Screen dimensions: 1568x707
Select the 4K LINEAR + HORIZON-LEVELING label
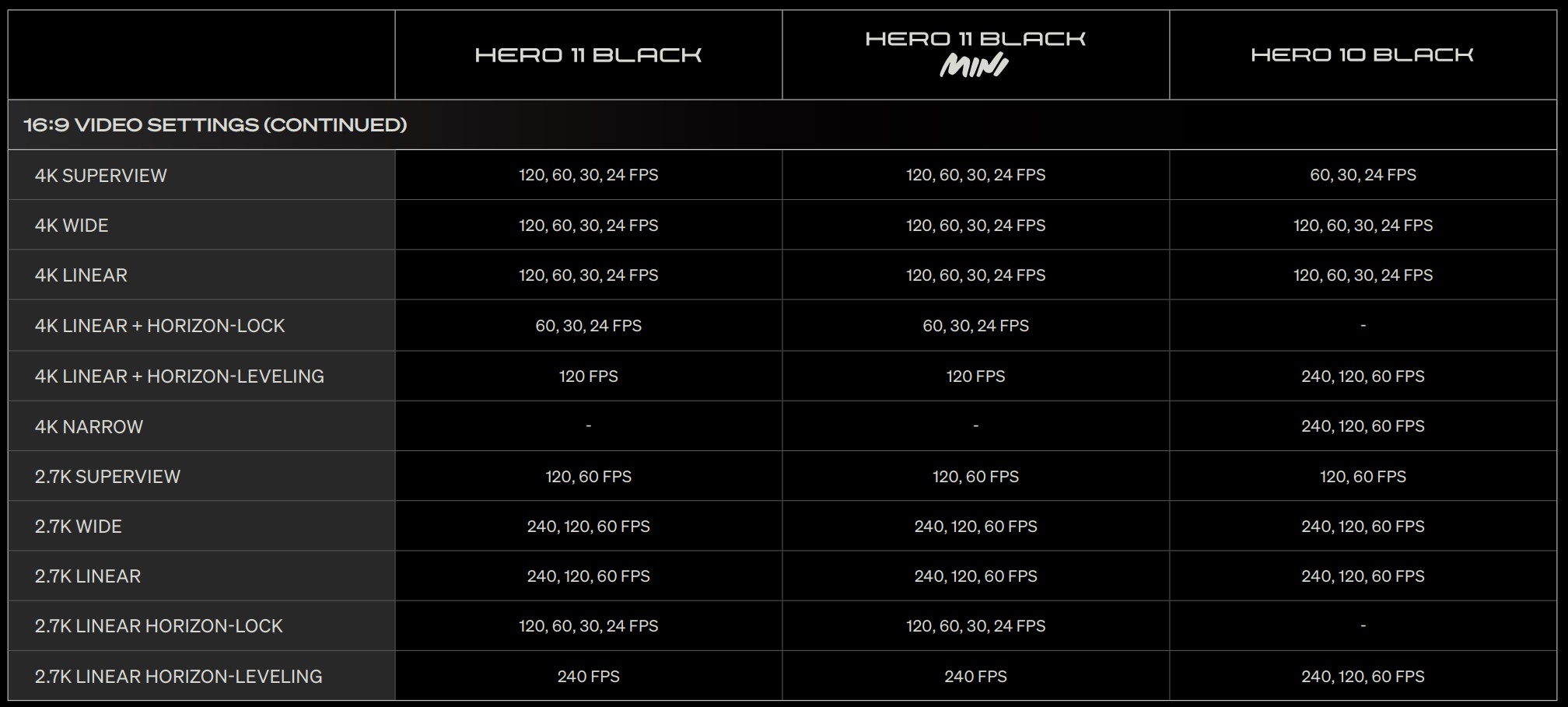tap(179, 376)
